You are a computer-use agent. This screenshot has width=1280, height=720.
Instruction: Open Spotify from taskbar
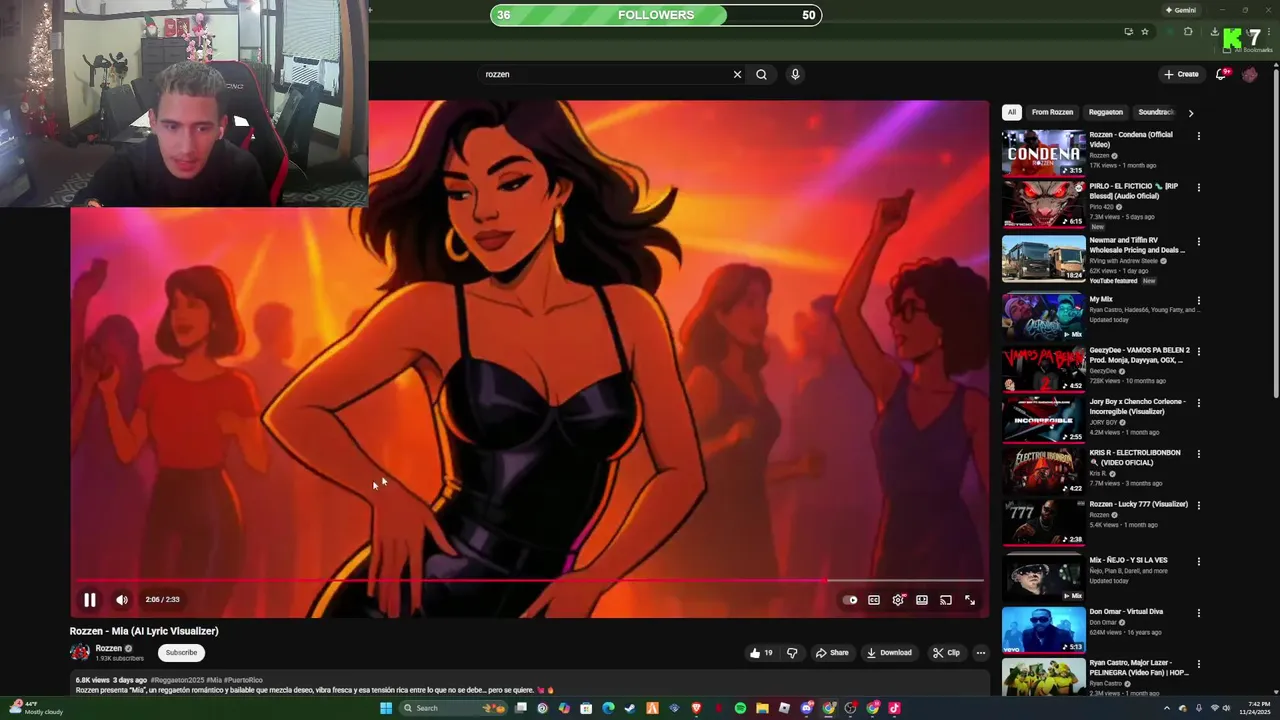click(x=740, y=708)
